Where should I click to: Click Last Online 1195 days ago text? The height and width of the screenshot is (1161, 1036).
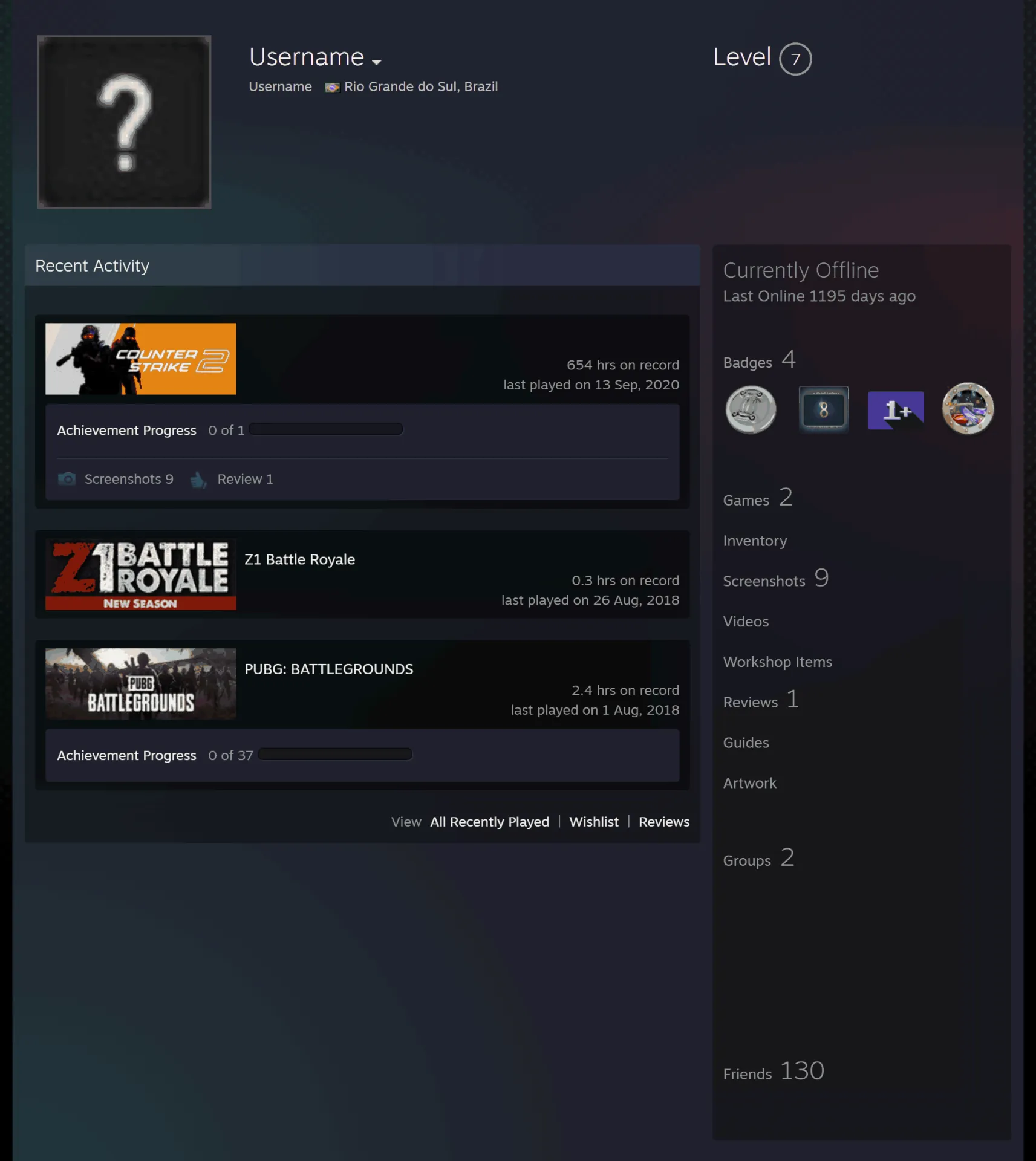[x=819, y=296]
